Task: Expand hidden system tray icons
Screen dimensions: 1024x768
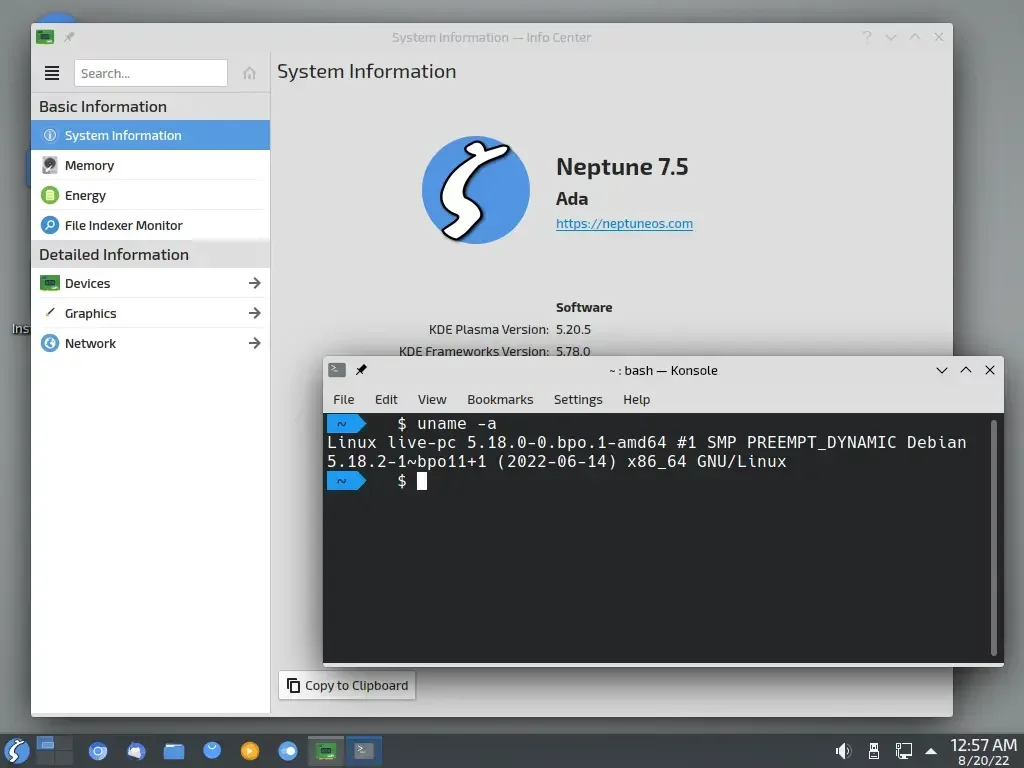Action: pyautogui.click(x=931, y=752)
